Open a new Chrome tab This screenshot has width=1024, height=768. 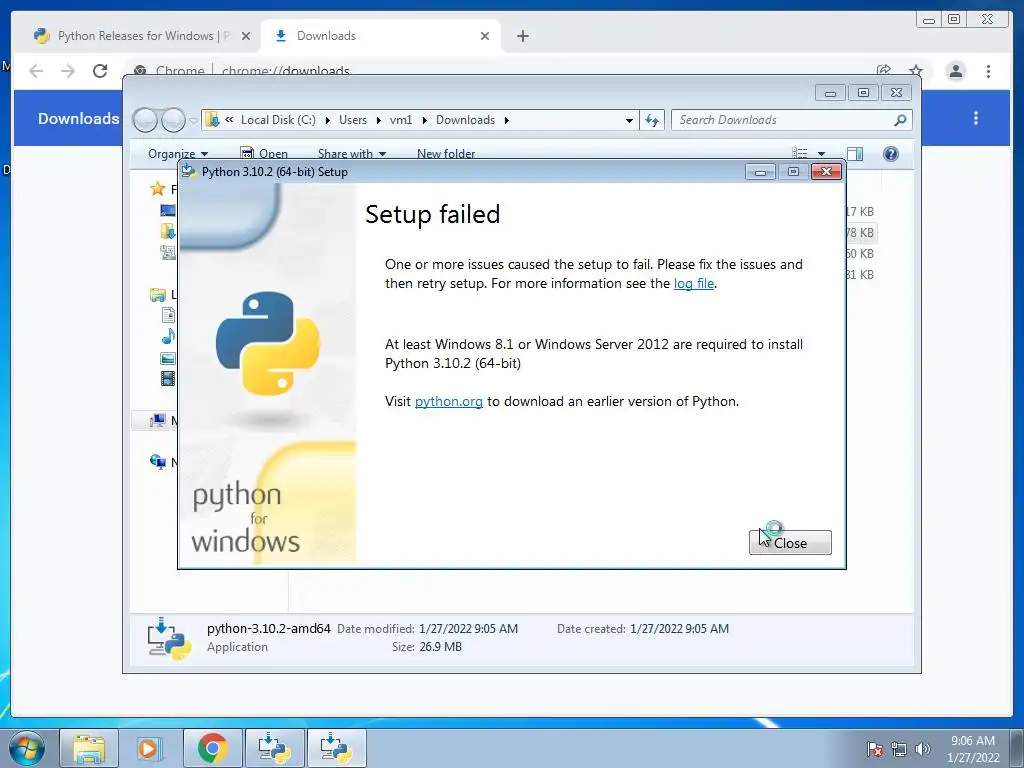[522, 37]
